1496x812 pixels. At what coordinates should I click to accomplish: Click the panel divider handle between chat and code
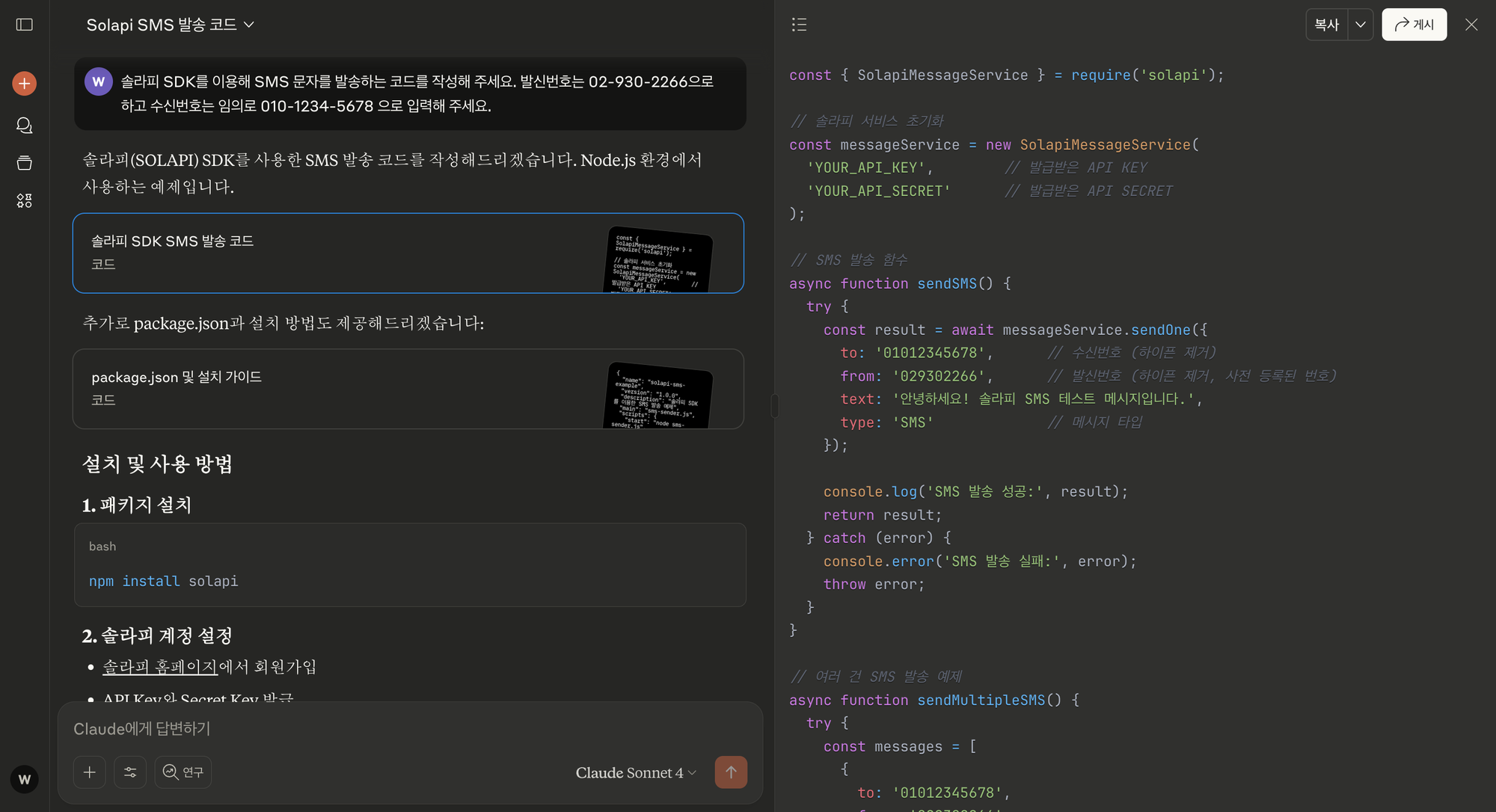click(x=775, y=406)
